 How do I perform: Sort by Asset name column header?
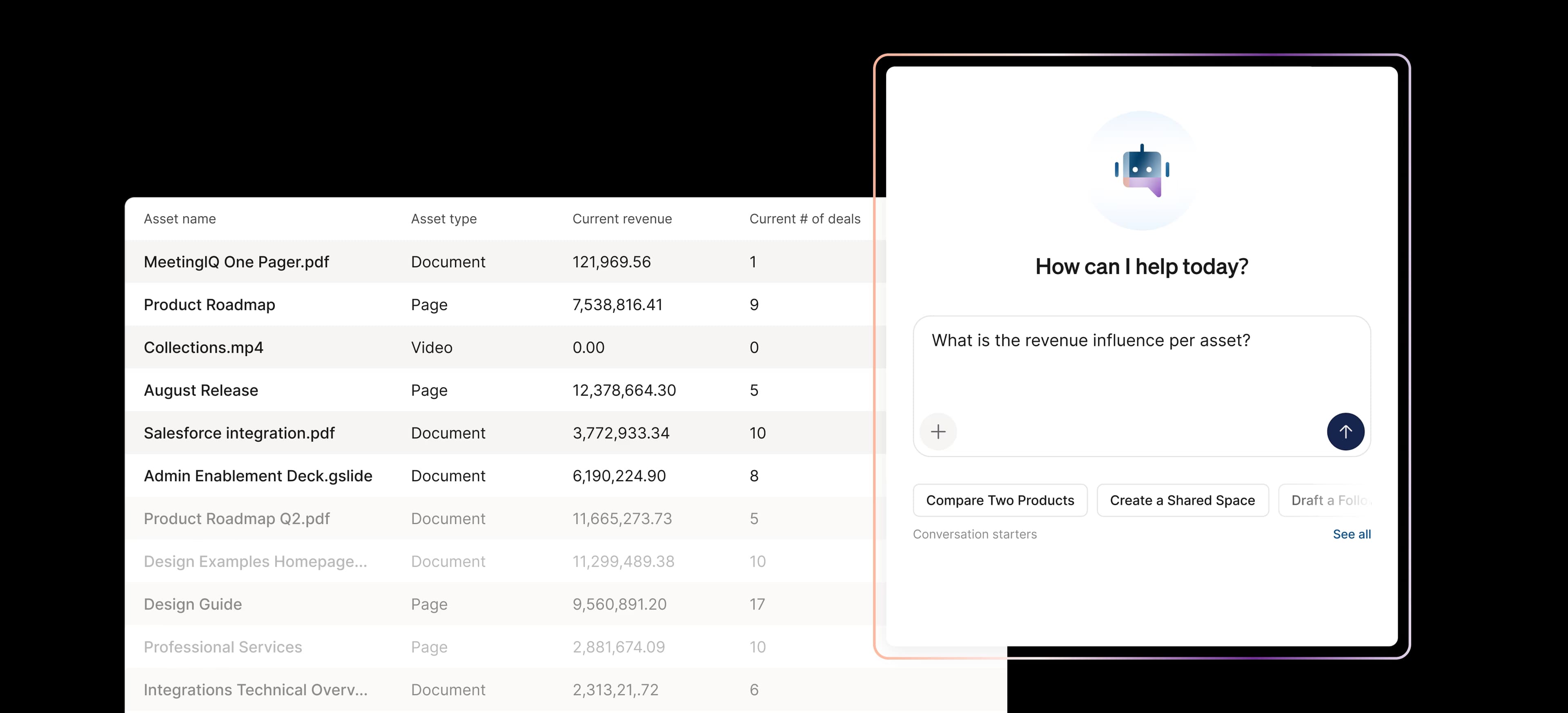point(180,219)
